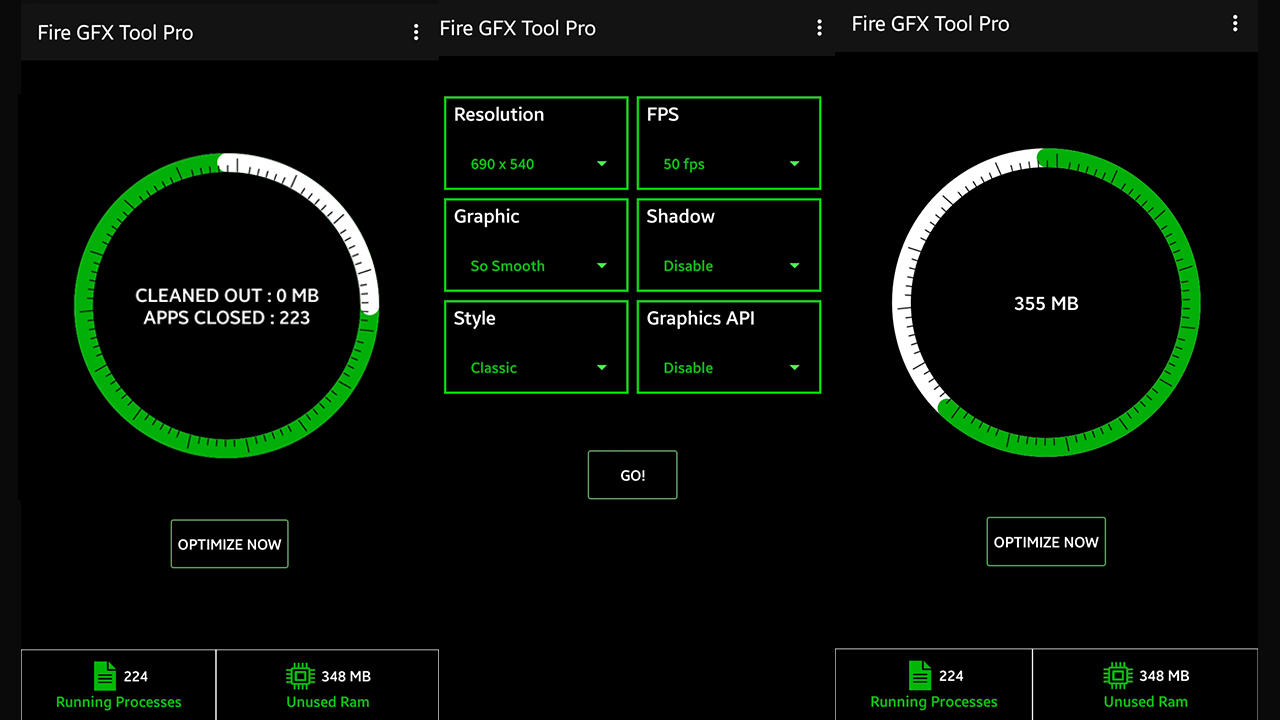Tap the Unused Ram chip icon under APPS CLOSED gauge
Viewport: 1280px width, 720px height.
tap(300, 677)
